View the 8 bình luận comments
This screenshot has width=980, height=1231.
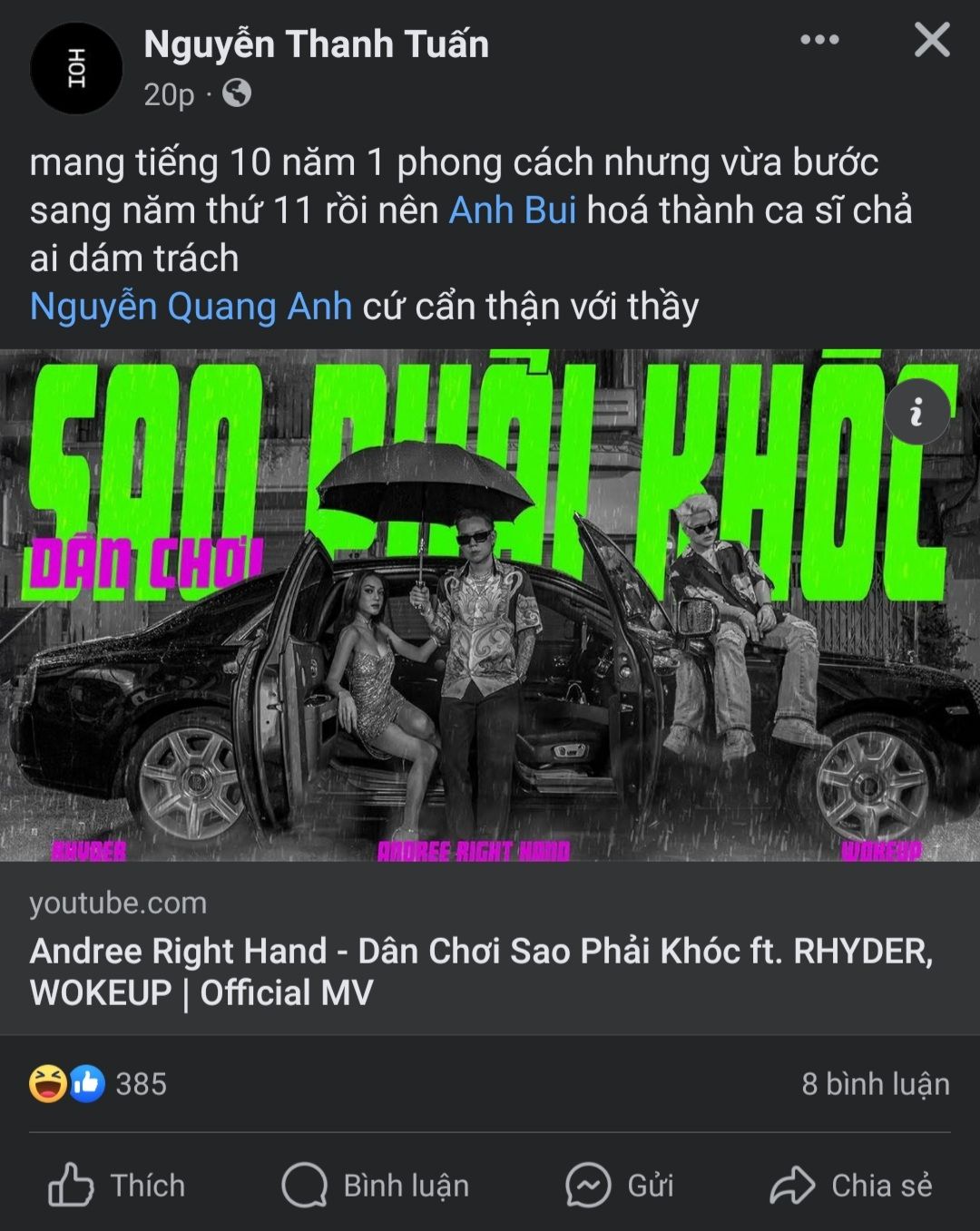(876, 1083)
